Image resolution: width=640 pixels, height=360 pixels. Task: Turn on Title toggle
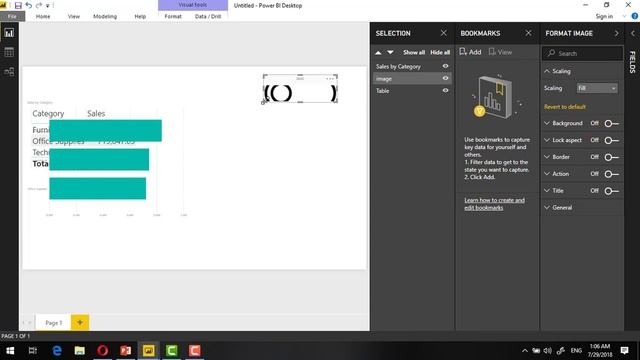tap(611, 191)
